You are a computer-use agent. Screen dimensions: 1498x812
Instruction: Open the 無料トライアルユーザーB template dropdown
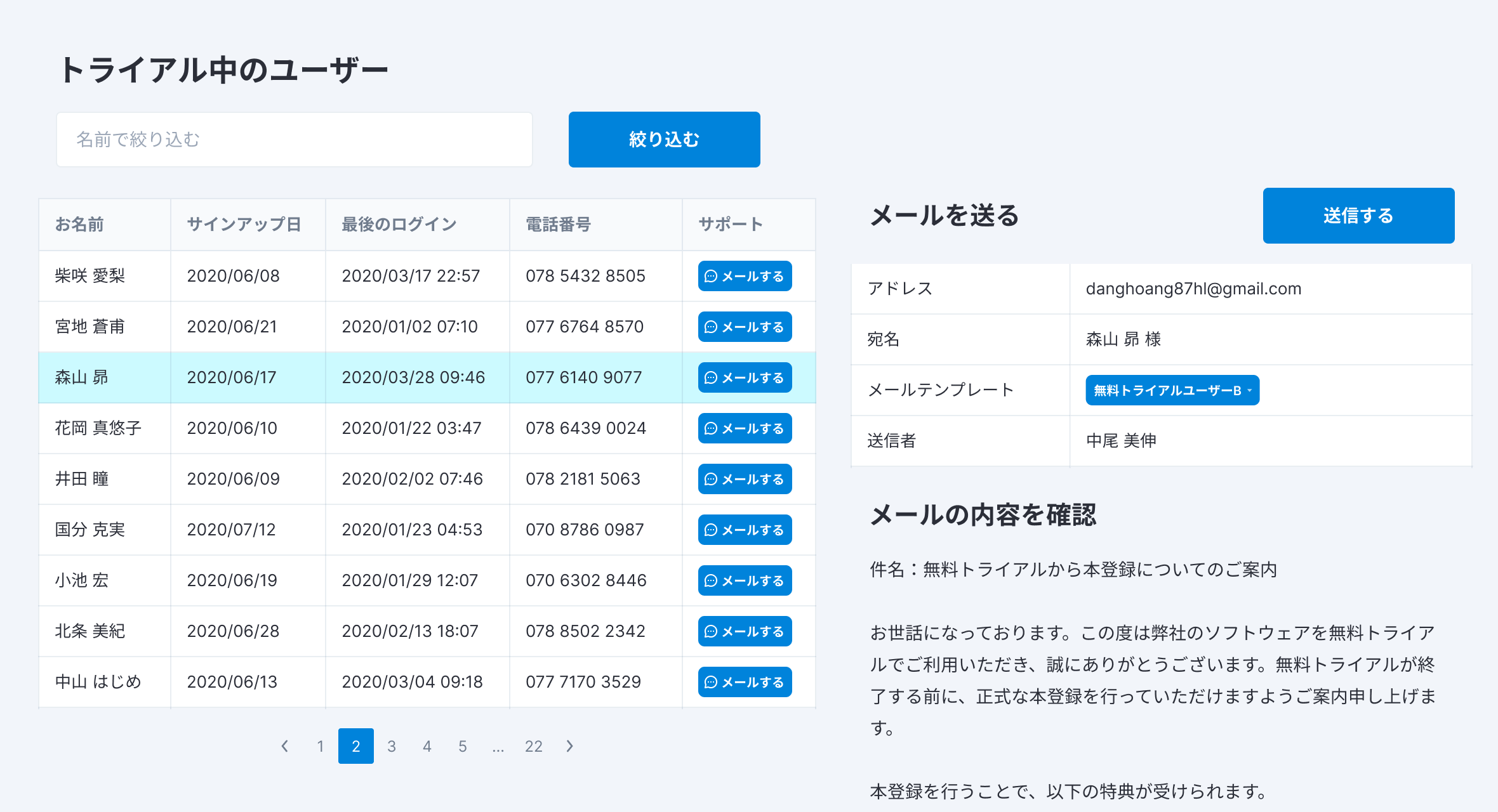1172,390
